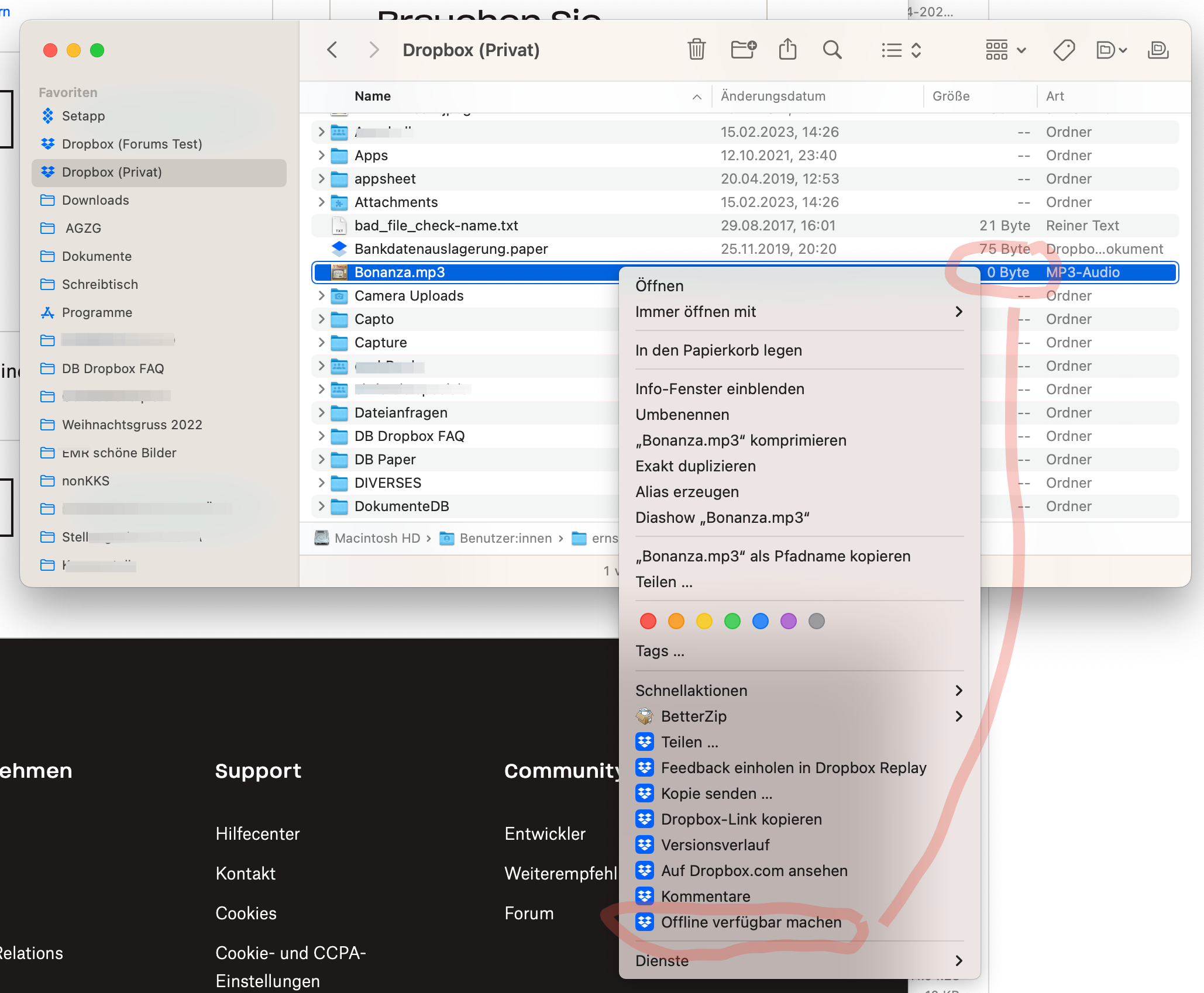1204x993 pixels.
Task: Select Setapp in the sidebar
Action: pyautogui.click(x=159, y=116)
